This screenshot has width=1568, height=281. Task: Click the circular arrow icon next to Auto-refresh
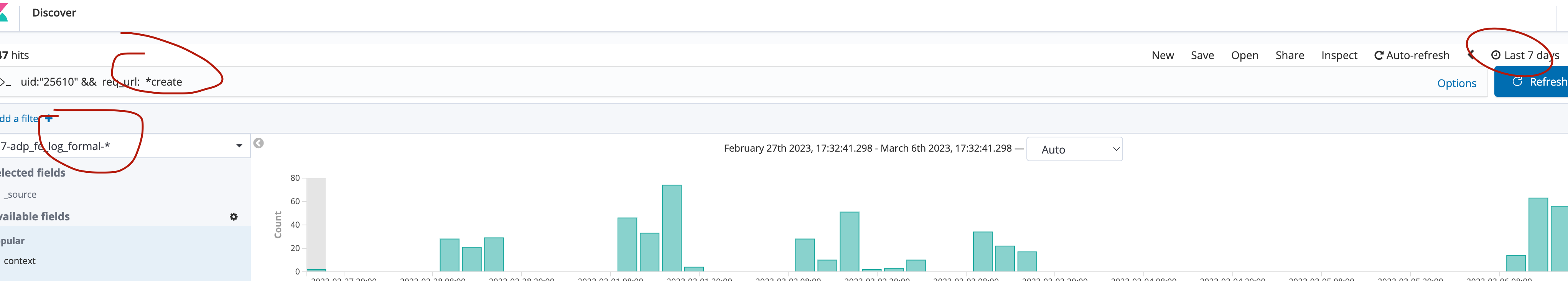(1379, 55)
